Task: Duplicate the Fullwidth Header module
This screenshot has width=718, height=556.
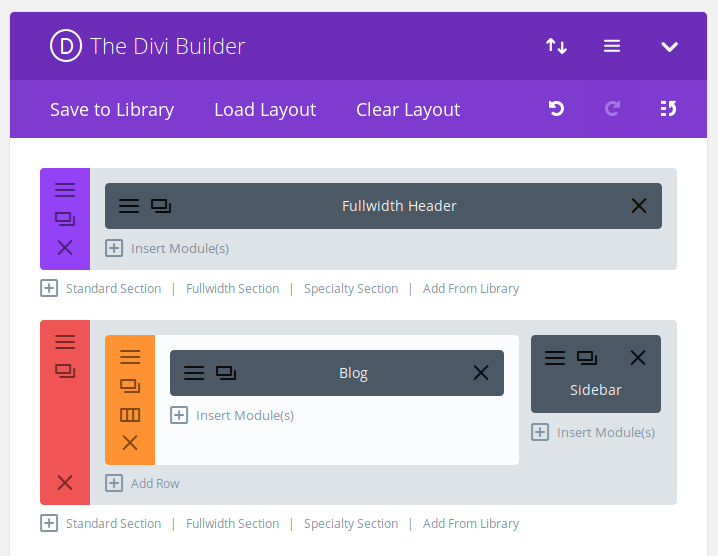Action: [161, 206]
